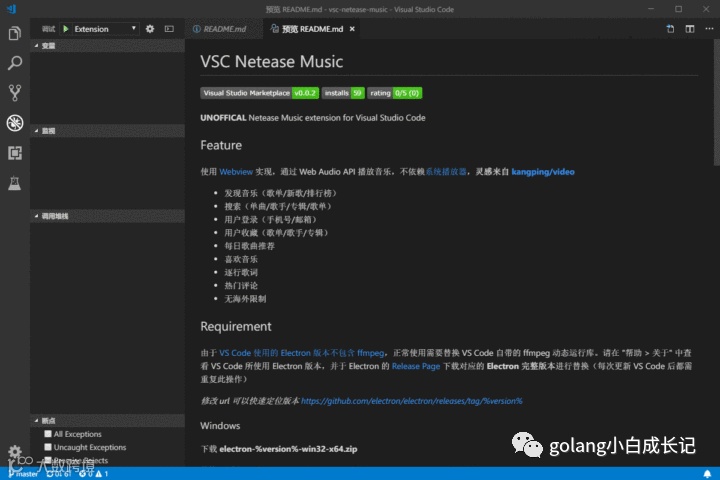Viewport: 720px width, 480px height.
Task: Open launch.json with debug gear icon
Action: [x=150, y=29]
